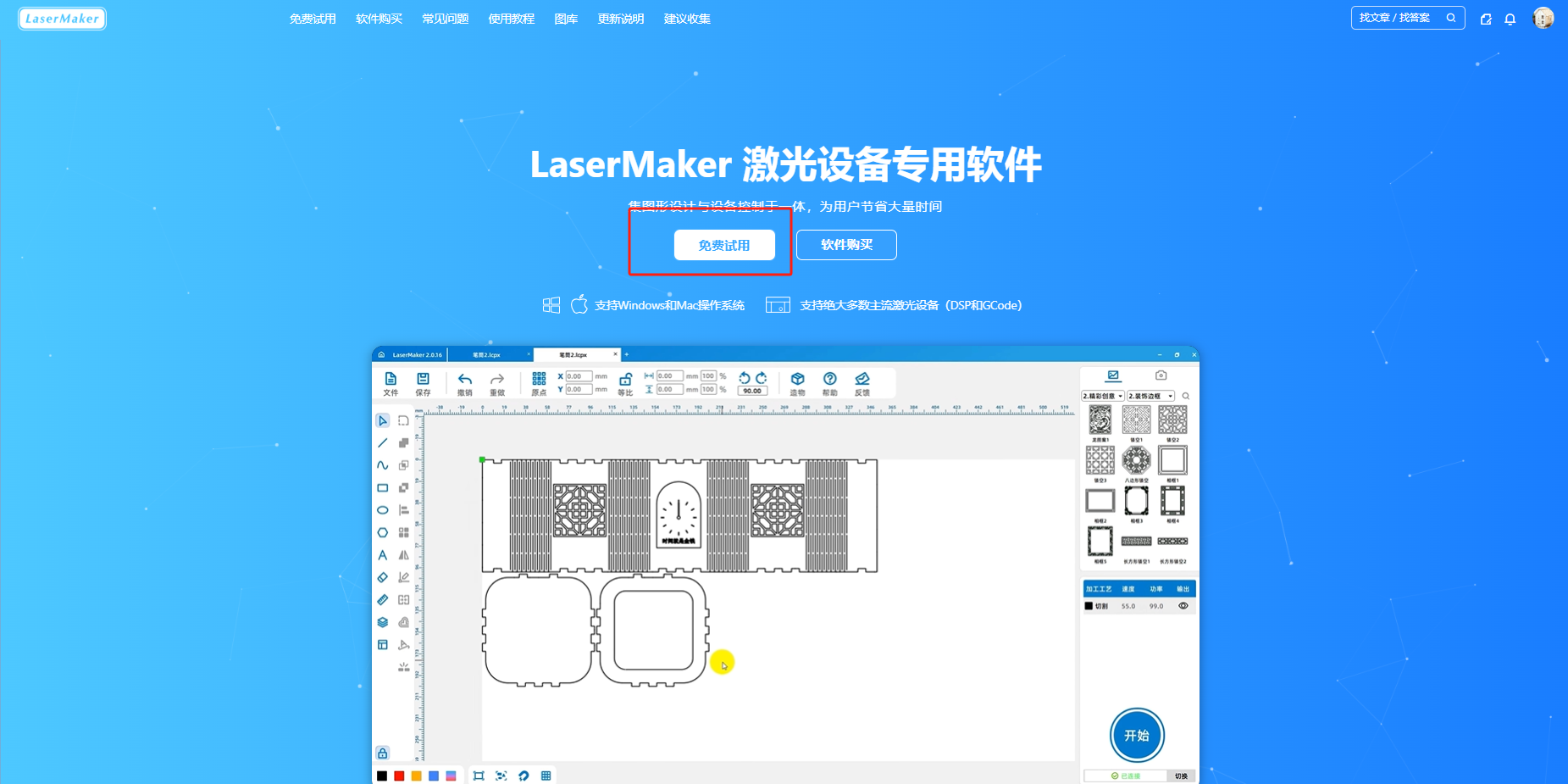This screenshot has height=784, width=1568.
Task: Pick the blue color swatch
Action: [x=434, y=776]
